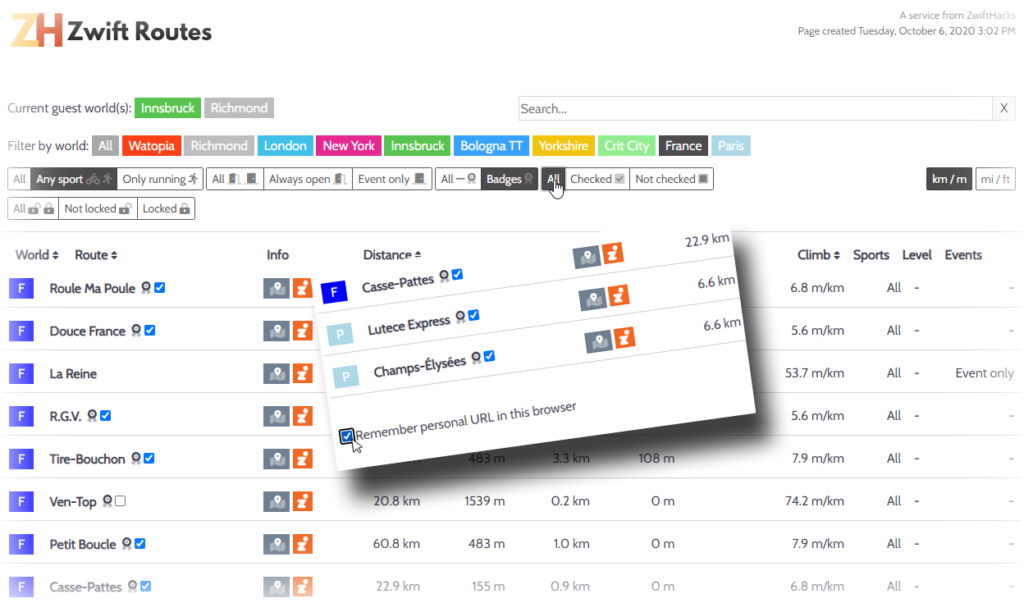Filter routes by France world
This screenshot has height=603, width=1024.
click(x=683, y=146)
